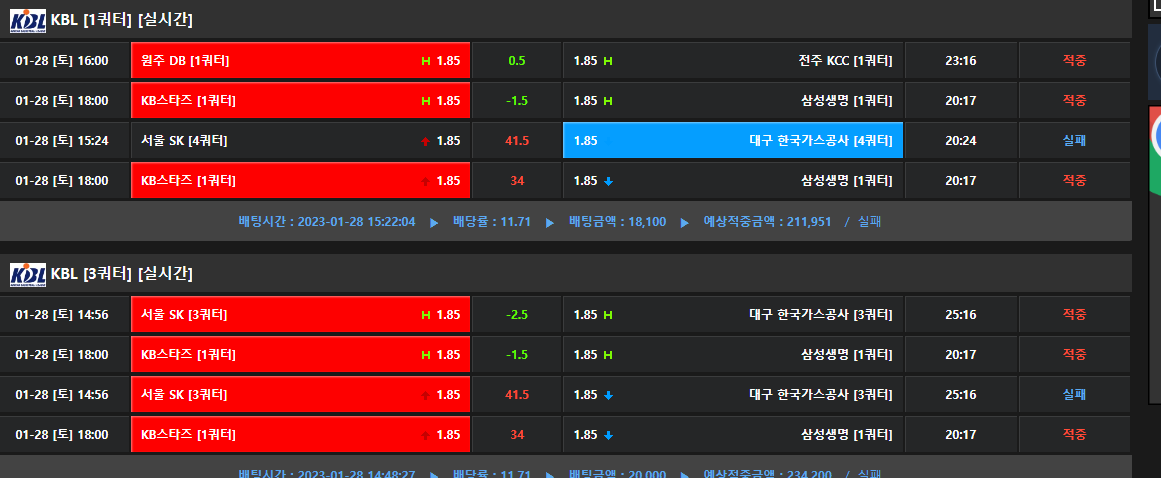Click the arrow icon before 배팅금액 : 18,100
Screen dimensions: 1161x478
(550, 222)
